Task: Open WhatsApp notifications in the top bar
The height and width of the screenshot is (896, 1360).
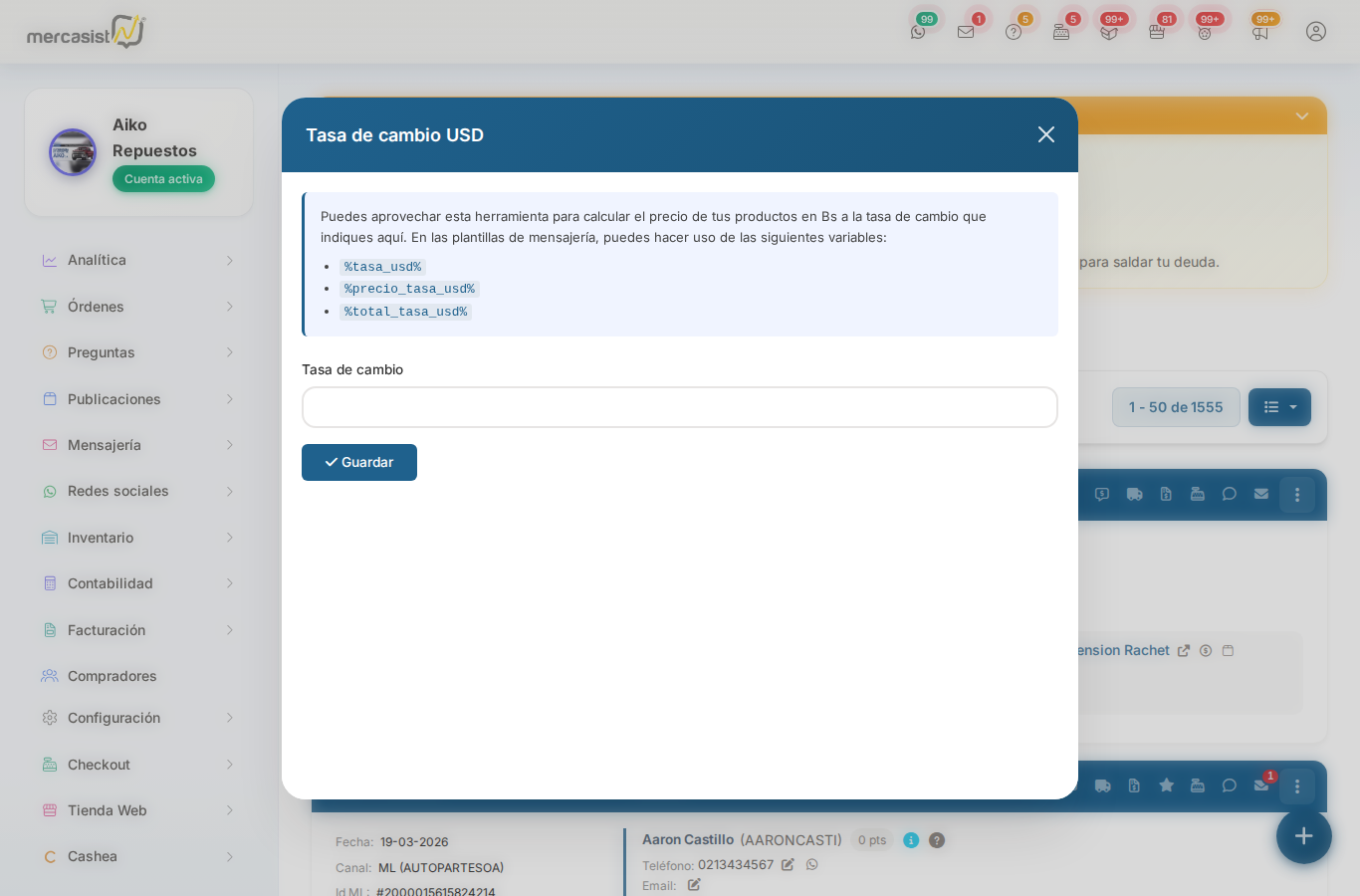Action: pyautogui.click(x=918, y=32)
